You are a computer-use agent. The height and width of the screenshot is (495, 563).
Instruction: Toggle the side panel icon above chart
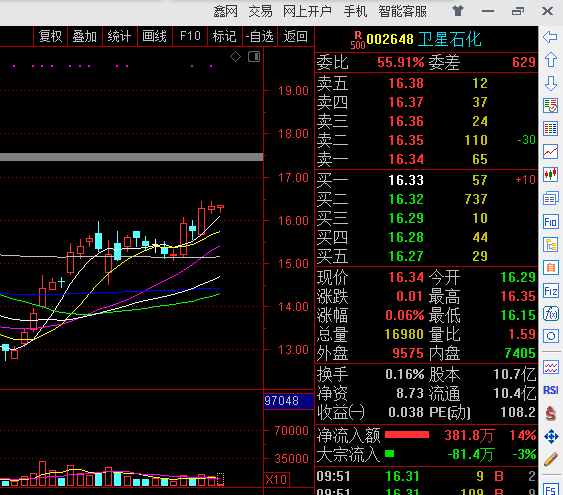(254, 57)
